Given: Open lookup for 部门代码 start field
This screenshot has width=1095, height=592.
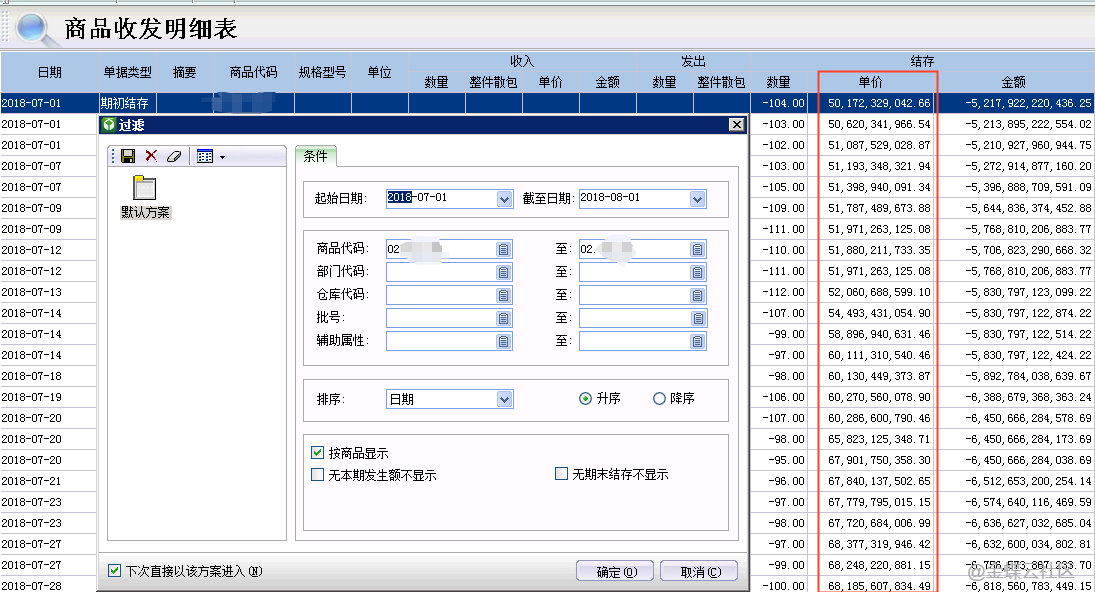Looking at the screenshot, I should [x=504, y=272].
